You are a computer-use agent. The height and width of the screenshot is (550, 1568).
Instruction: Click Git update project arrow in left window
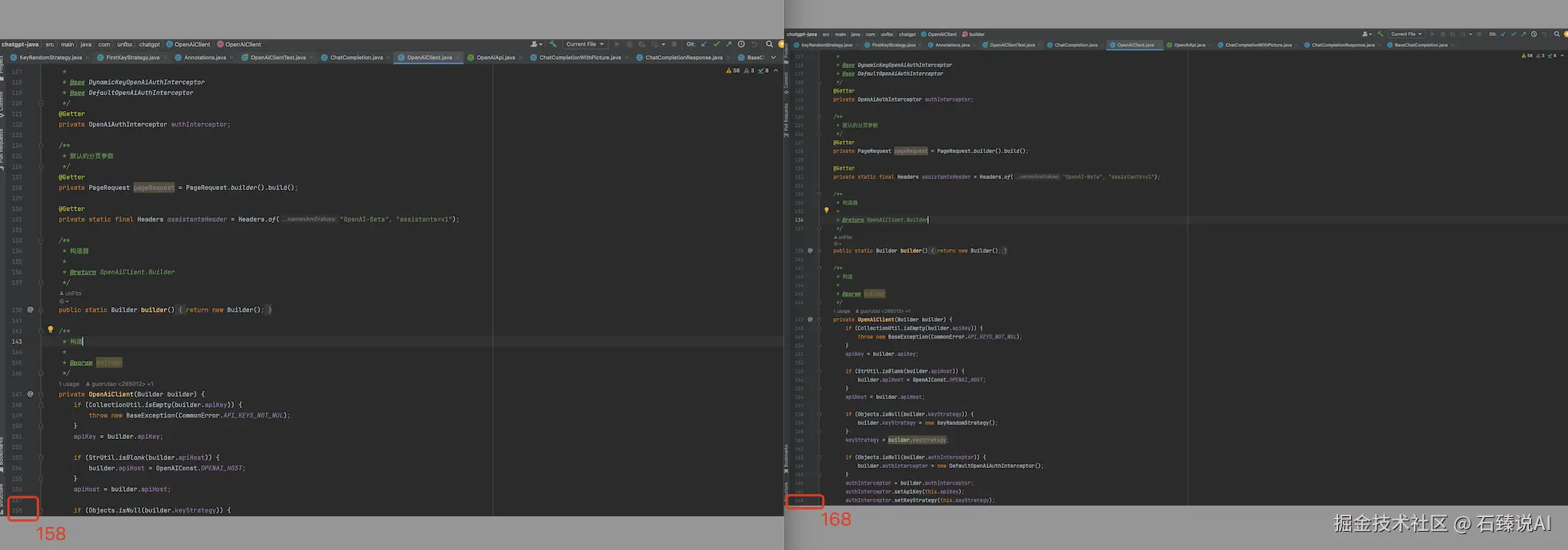(x=704, y=44)
